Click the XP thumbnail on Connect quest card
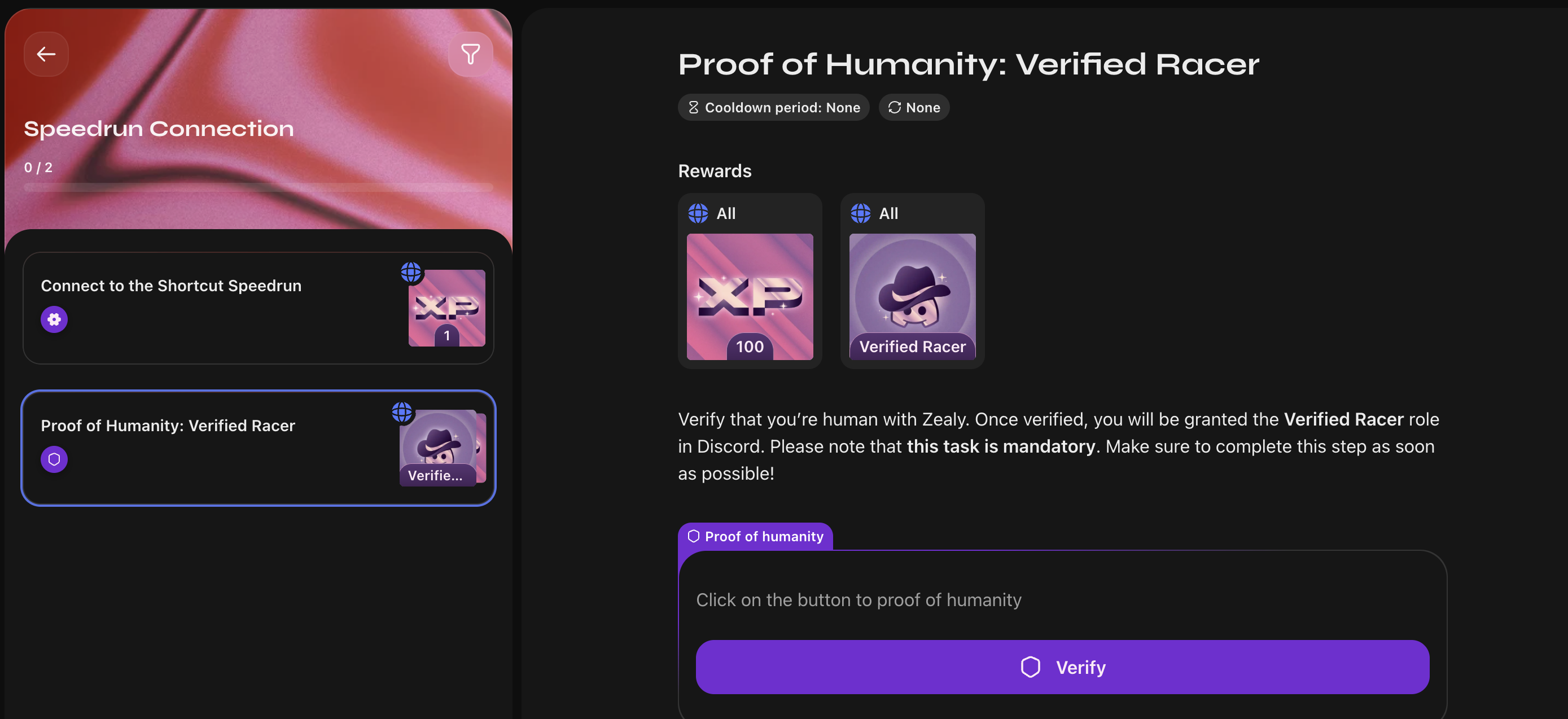The image size is (1568, 719). (x=447, y=308)
